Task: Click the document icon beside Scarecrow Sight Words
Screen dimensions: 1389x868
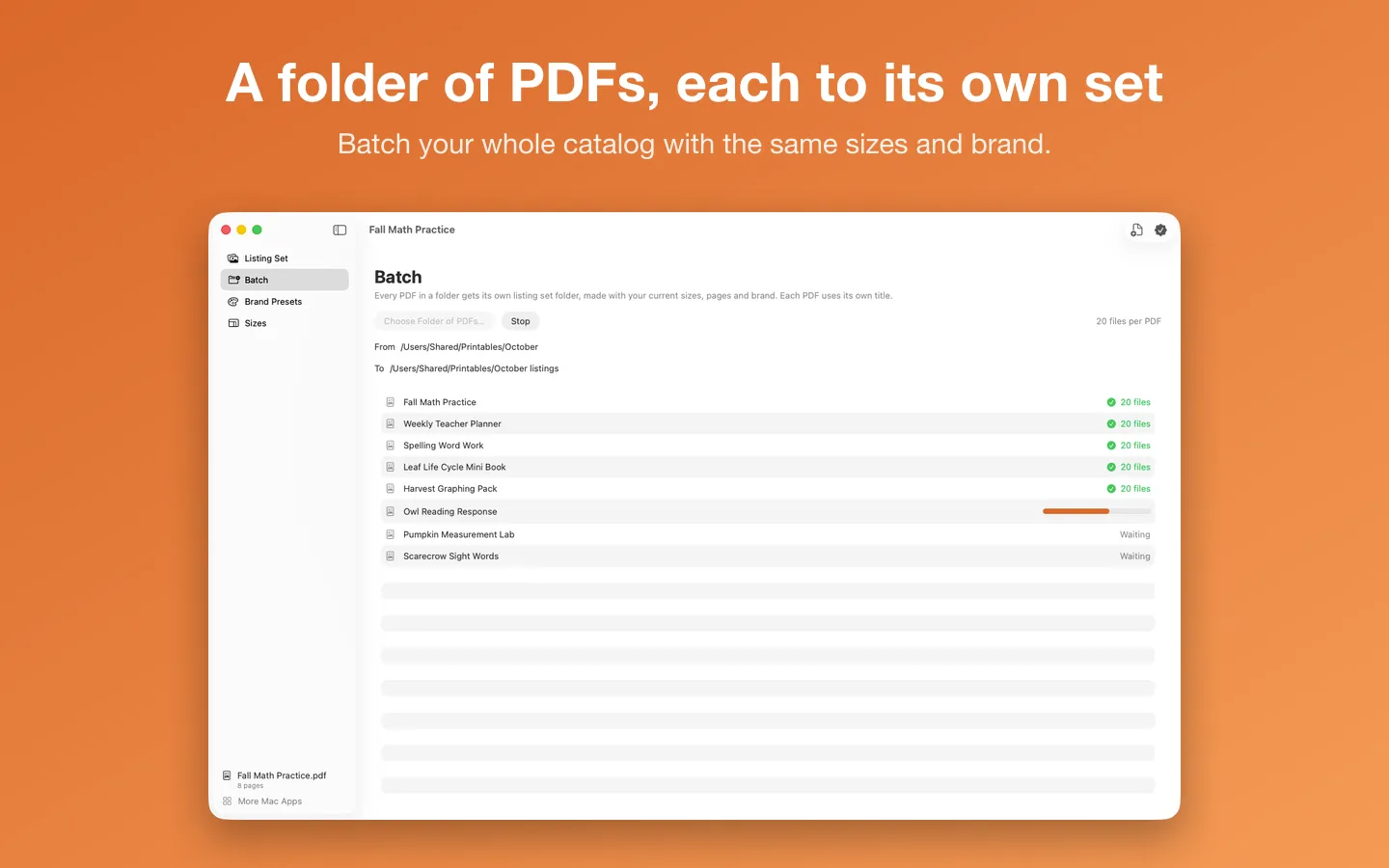Action: tap(390, 556)
